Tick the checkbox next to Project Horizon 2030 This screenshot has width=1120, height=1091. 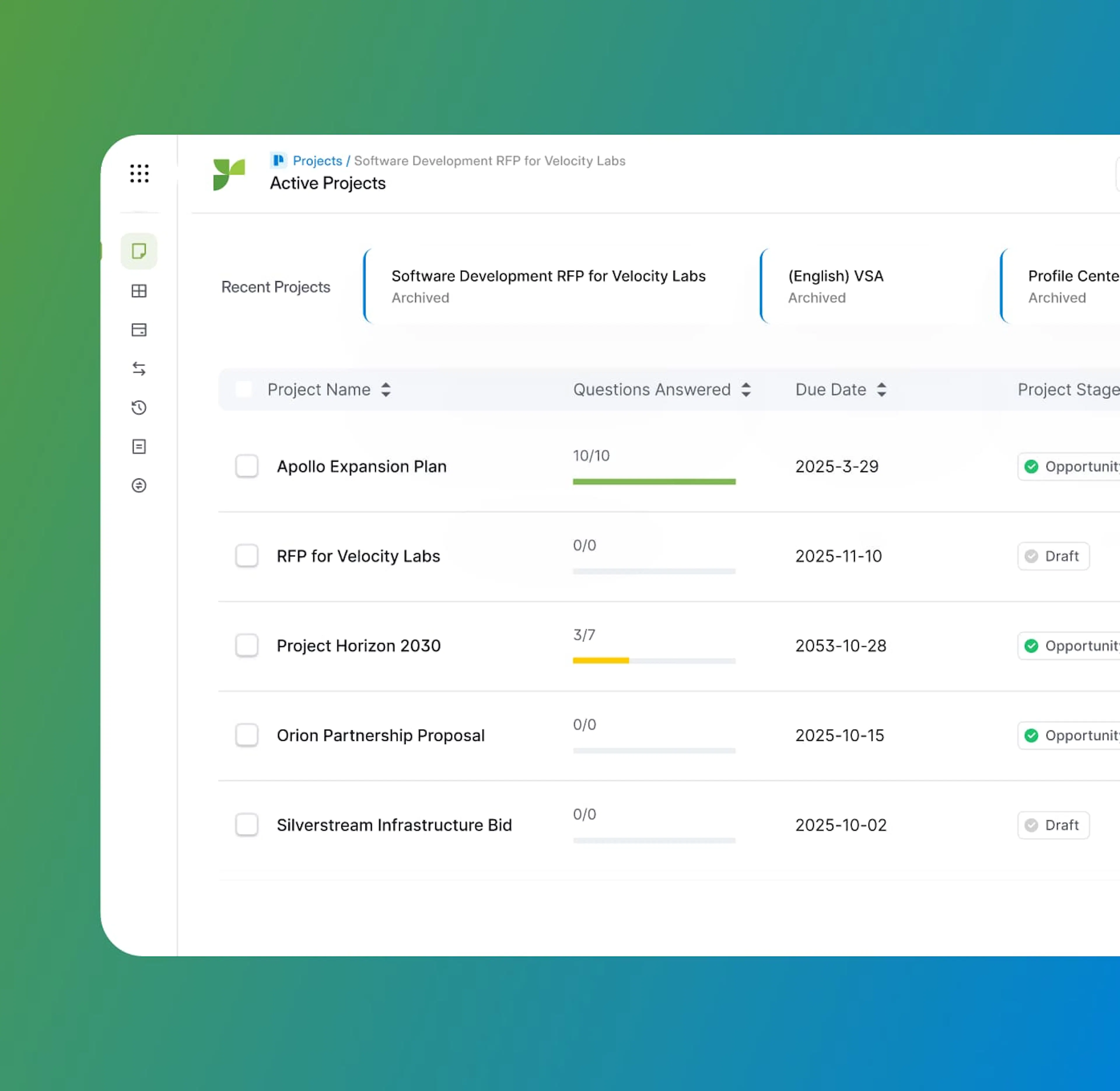click(x=246, y=645)
